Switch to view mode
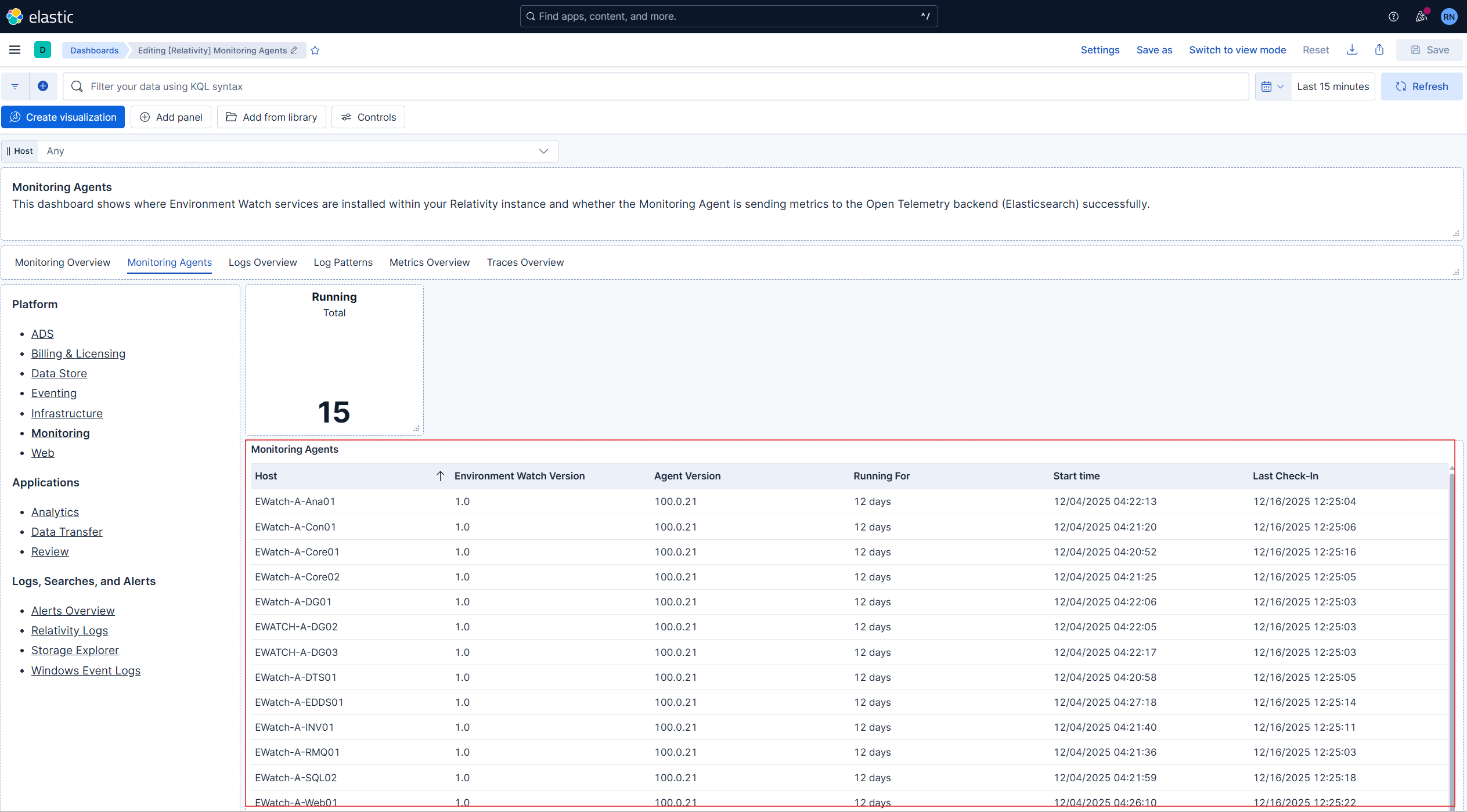 pos(1237,50)
